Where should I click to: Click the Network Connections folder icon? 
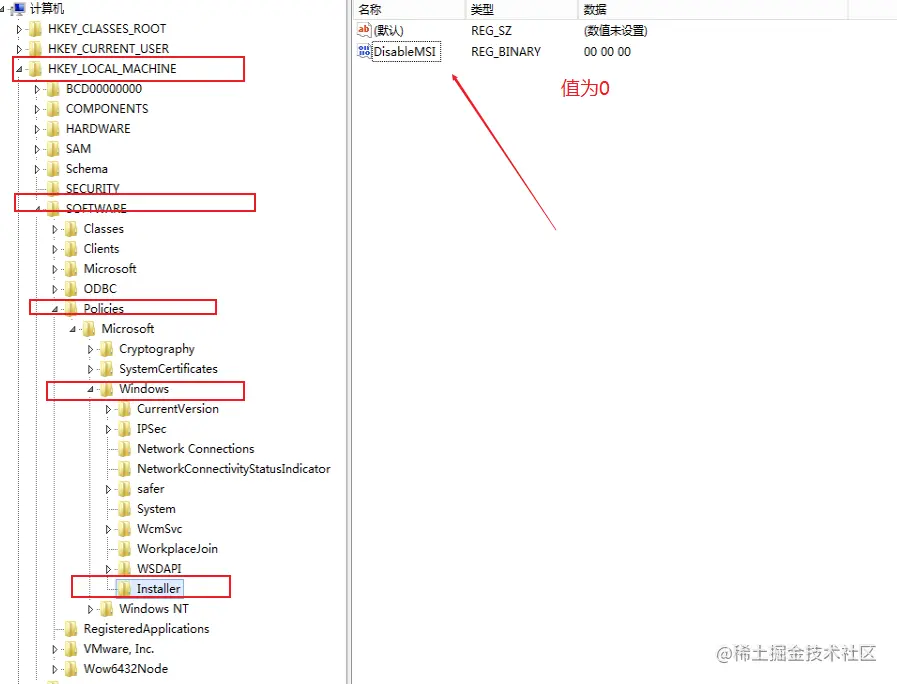pyautogui.click(x=124, y=449)
